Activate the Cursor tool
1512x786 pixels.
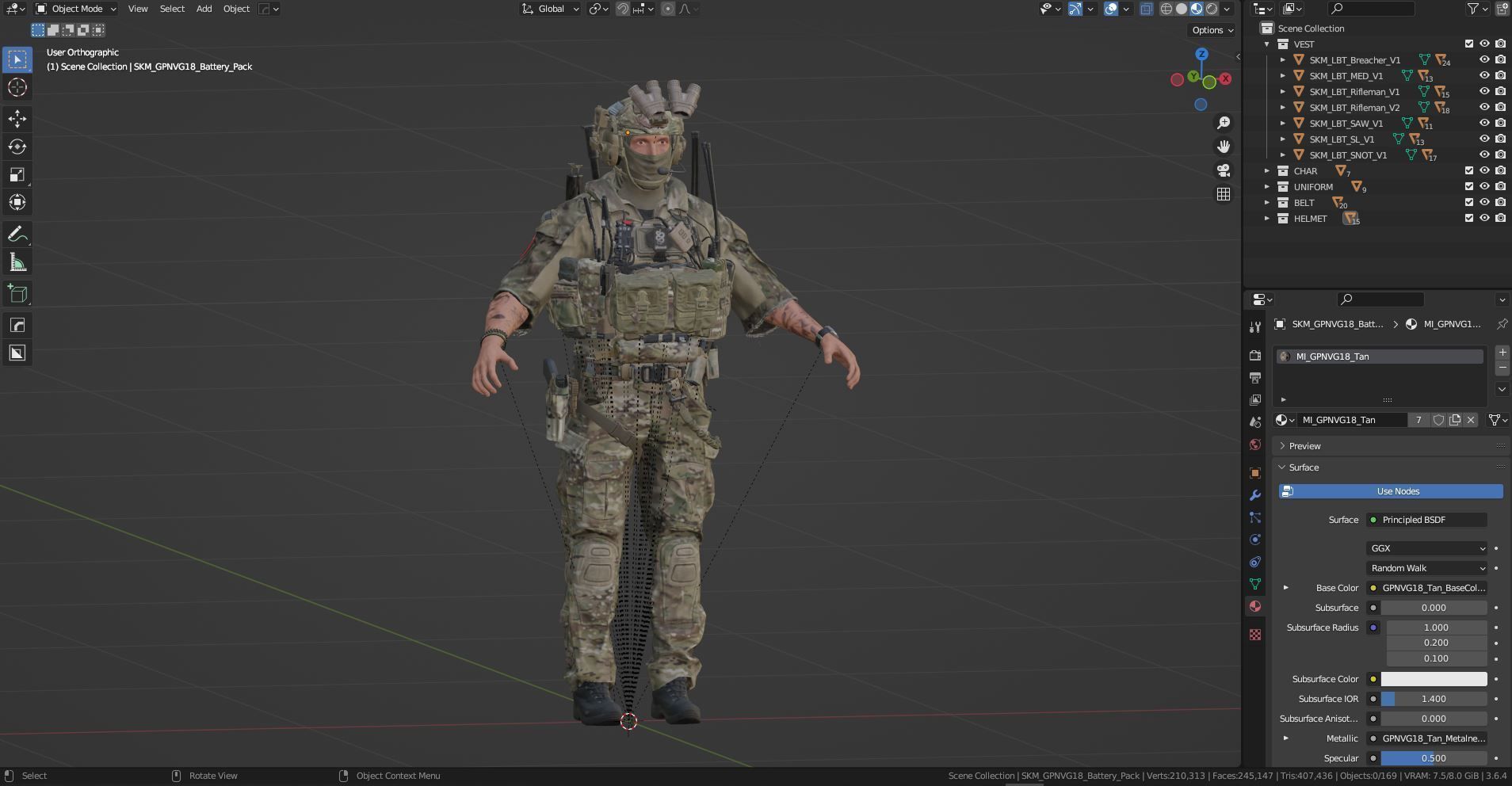point(17,88)
